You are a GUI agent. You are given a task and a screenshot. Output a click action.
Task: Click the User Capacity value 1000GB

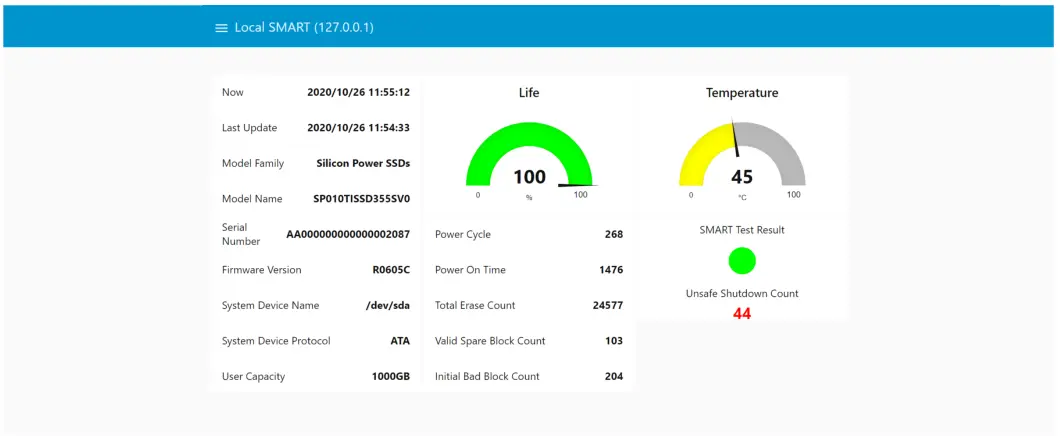point(390,377)
